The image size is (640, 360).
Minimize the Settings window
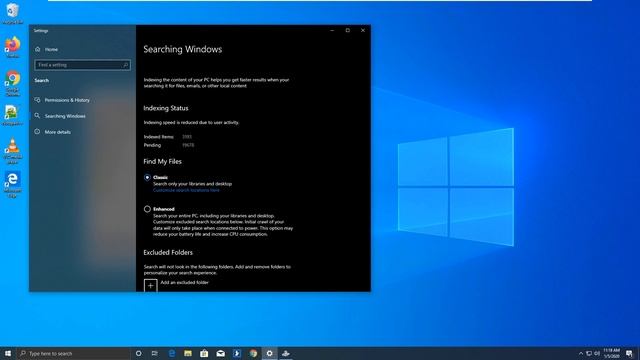pyautogui.click(x=332, y=30)
